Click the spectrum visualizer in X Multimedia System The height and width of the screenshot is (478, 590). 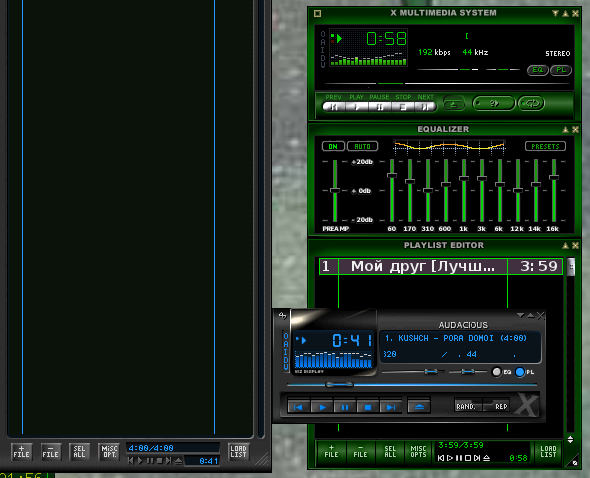(x=368, y=59)
